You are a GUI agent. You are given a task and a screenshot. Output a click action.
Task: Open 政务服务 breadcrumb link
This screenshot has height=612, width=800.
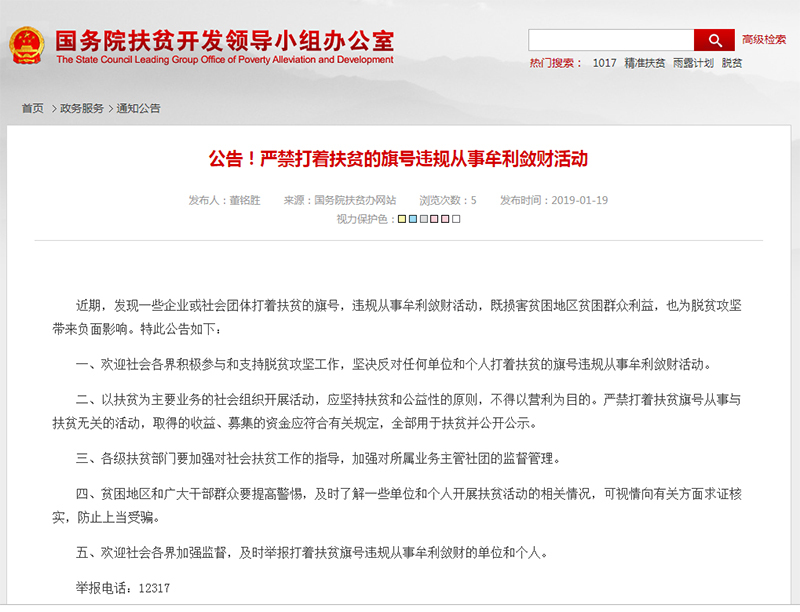82,108
